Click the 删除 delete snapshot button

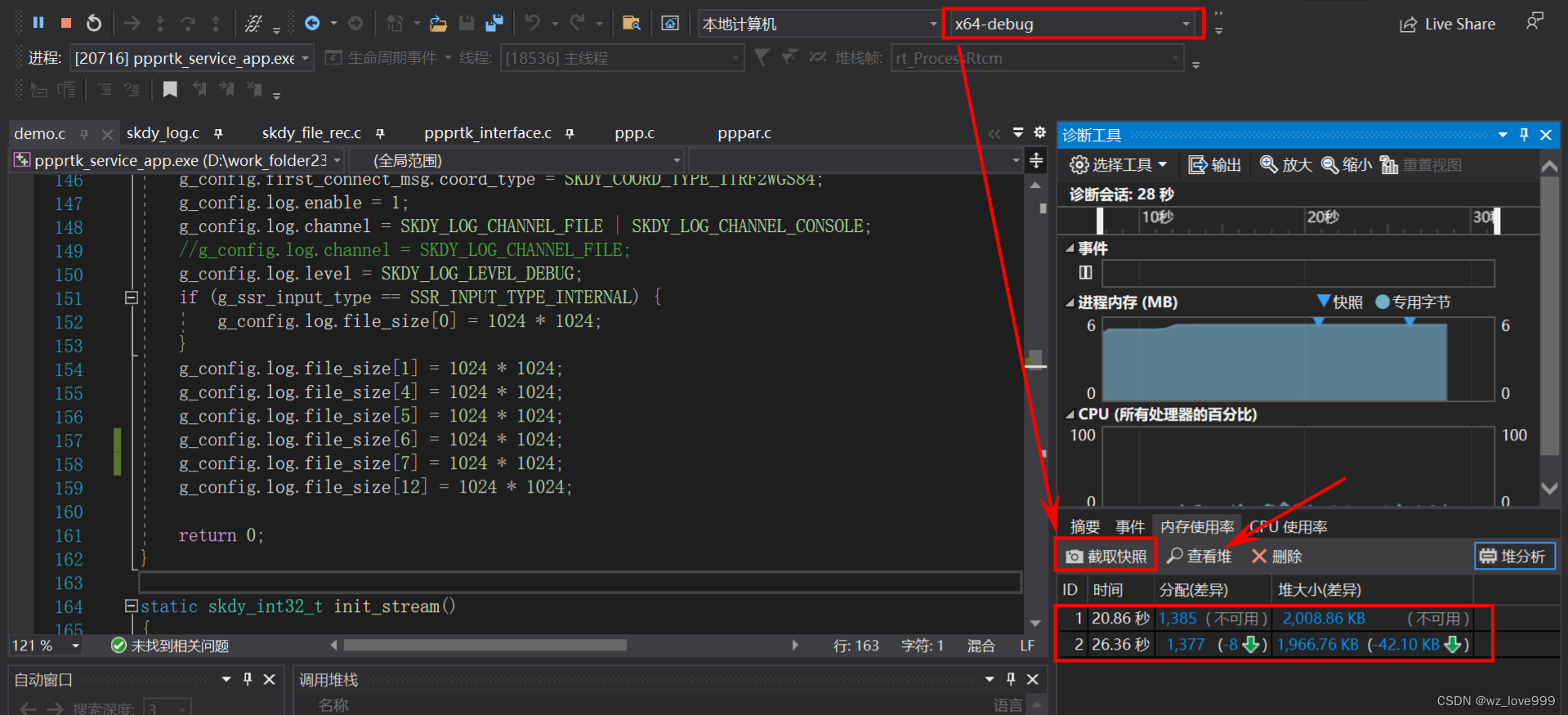tap(1276, 556)
